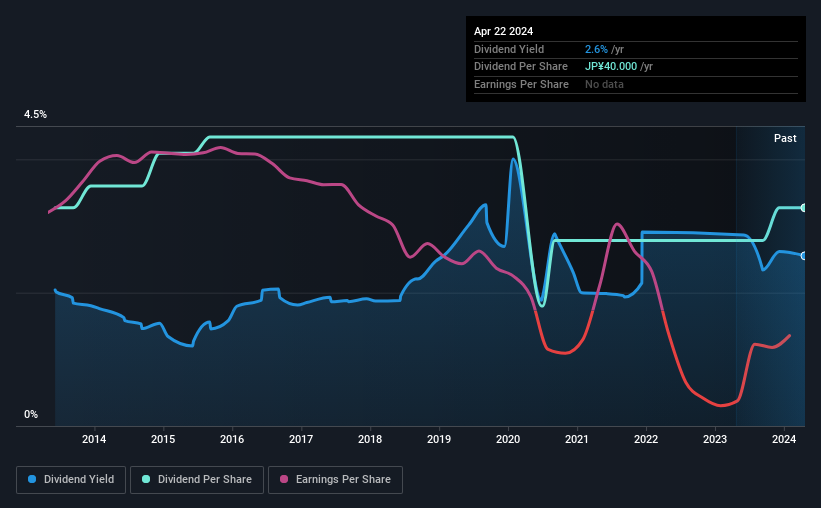
Task: Click the JP¥40.000 dividend per share value
Action: point(611,67)
